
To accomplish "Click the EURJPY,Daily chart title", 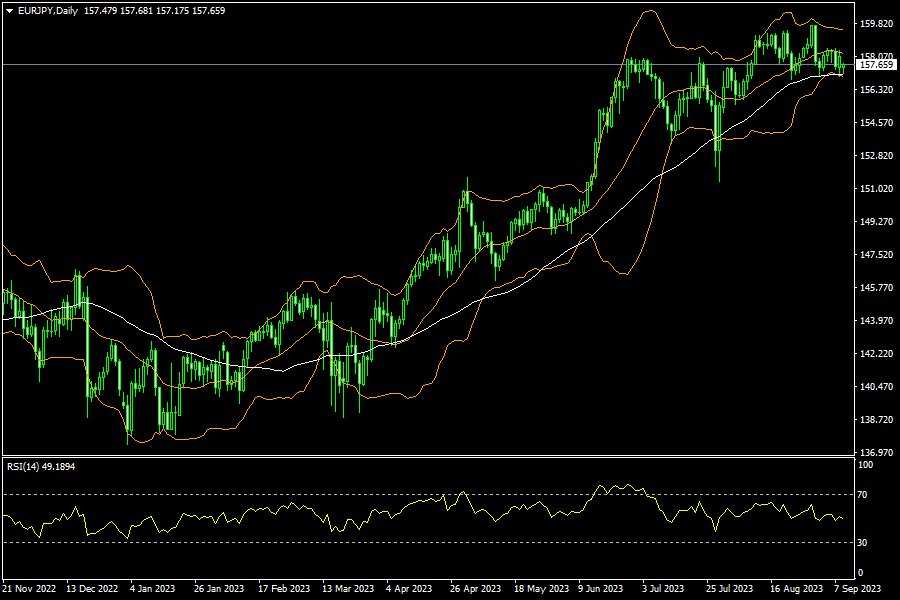I will pos(48,11).
